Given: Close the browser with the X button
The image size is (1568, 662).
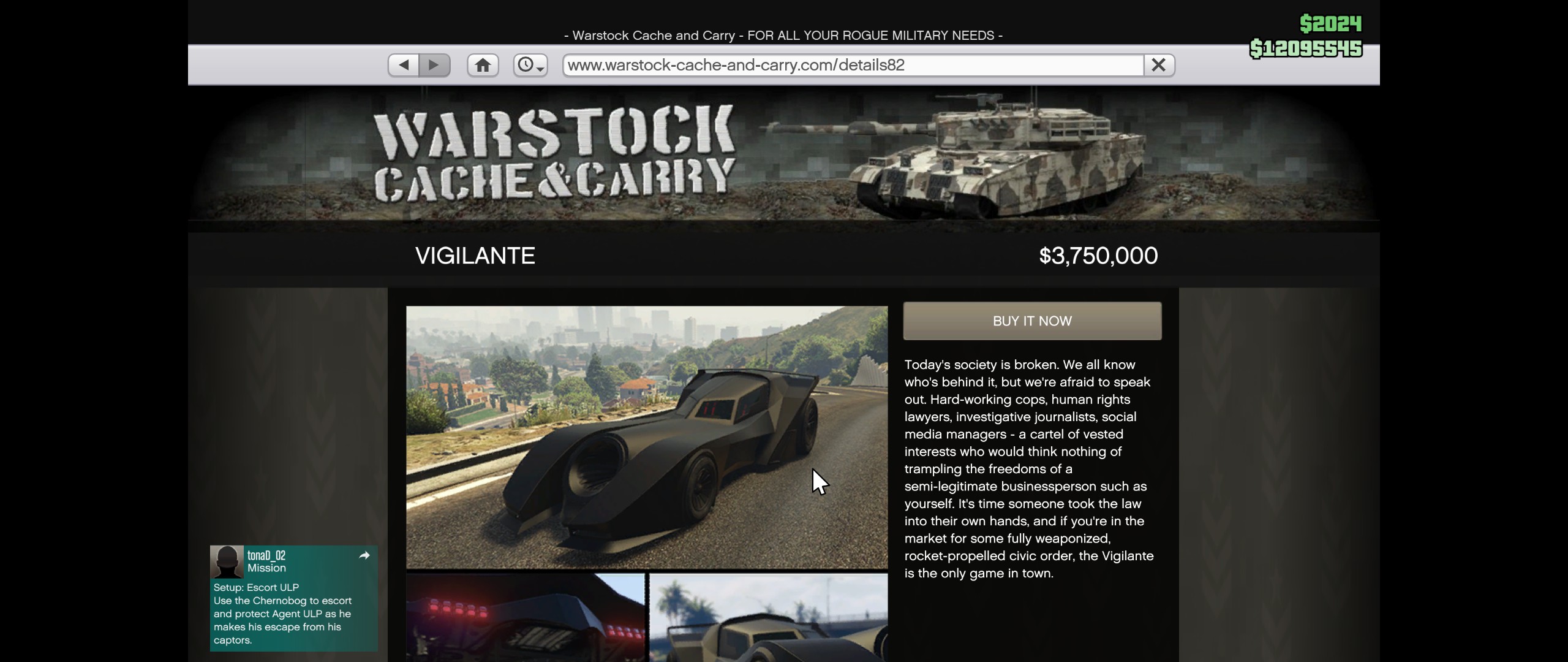Looking at the screenshot, I should pos(1159,65).
